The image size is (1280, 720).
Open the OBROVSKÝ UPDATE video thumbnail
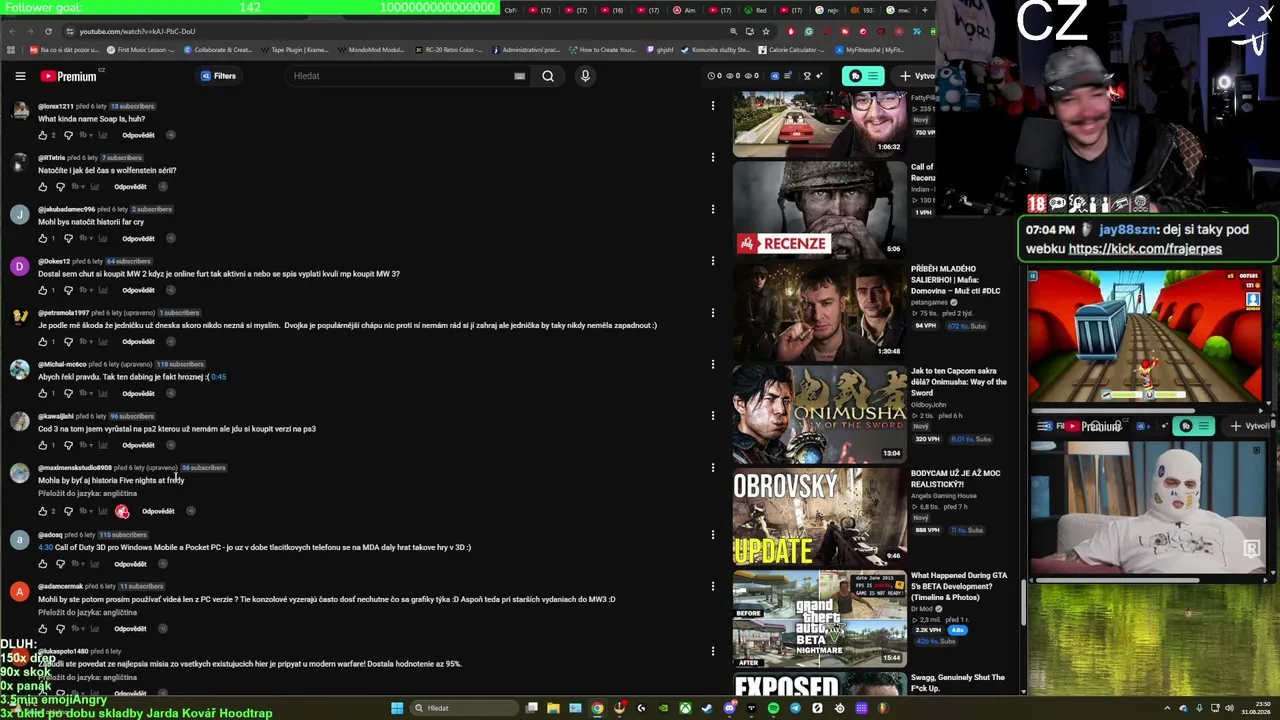click(819, 516)
